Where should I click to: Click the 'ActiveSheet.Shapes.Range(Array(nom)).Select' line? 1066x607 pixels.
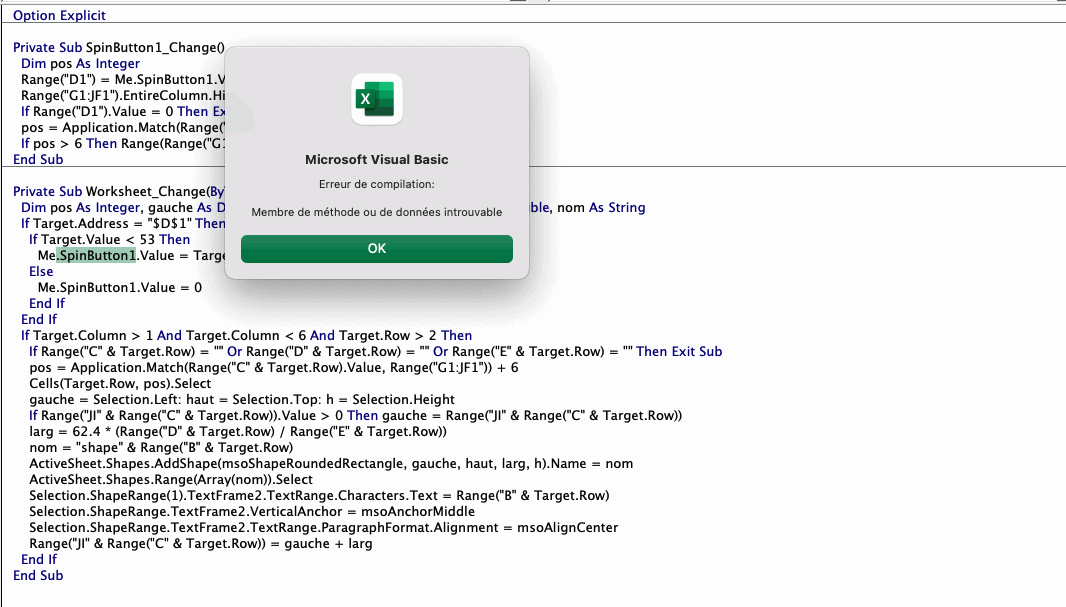pyautogui.click(x=171, y=479)
